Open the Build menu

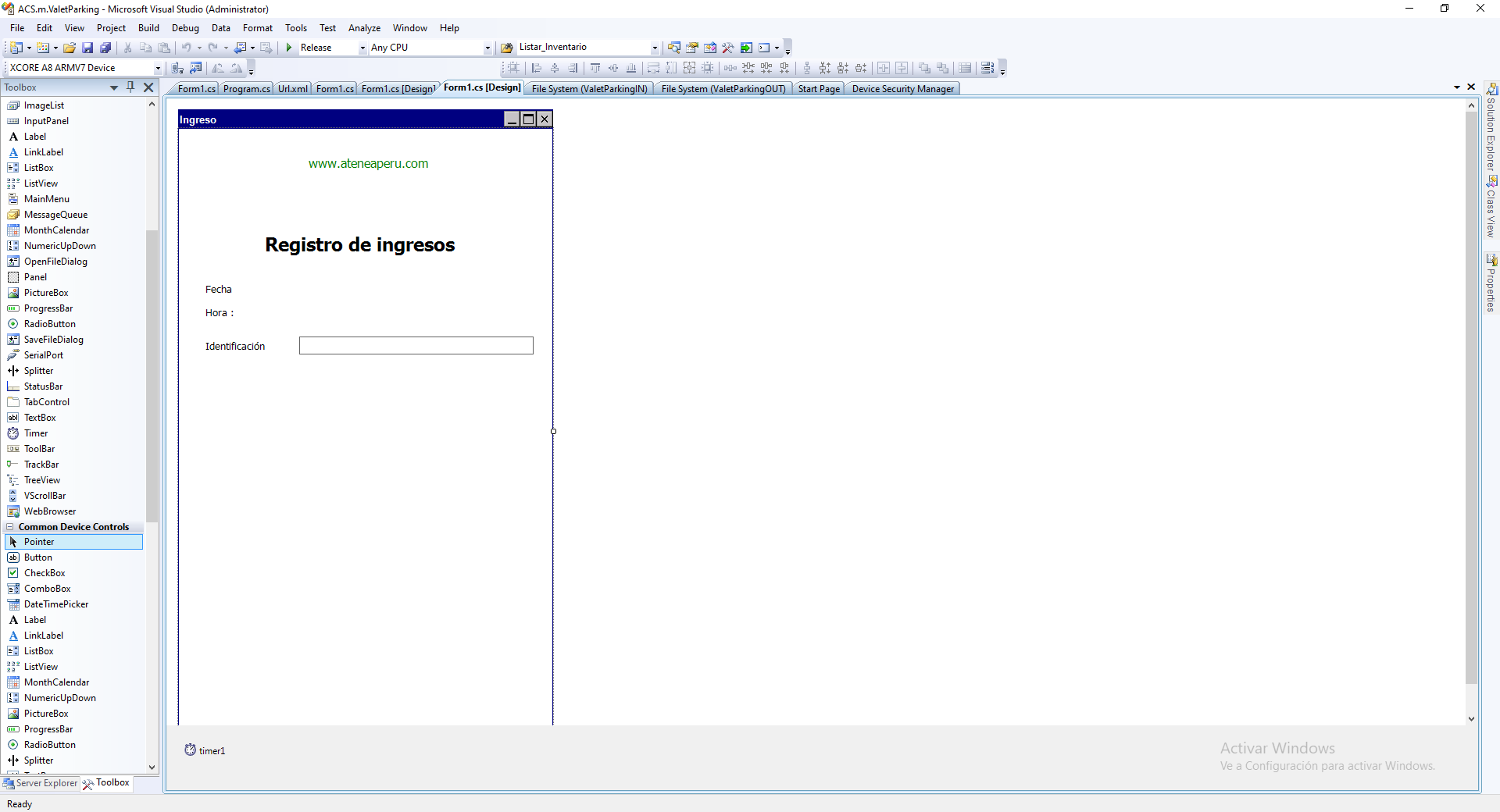[148, 28]
